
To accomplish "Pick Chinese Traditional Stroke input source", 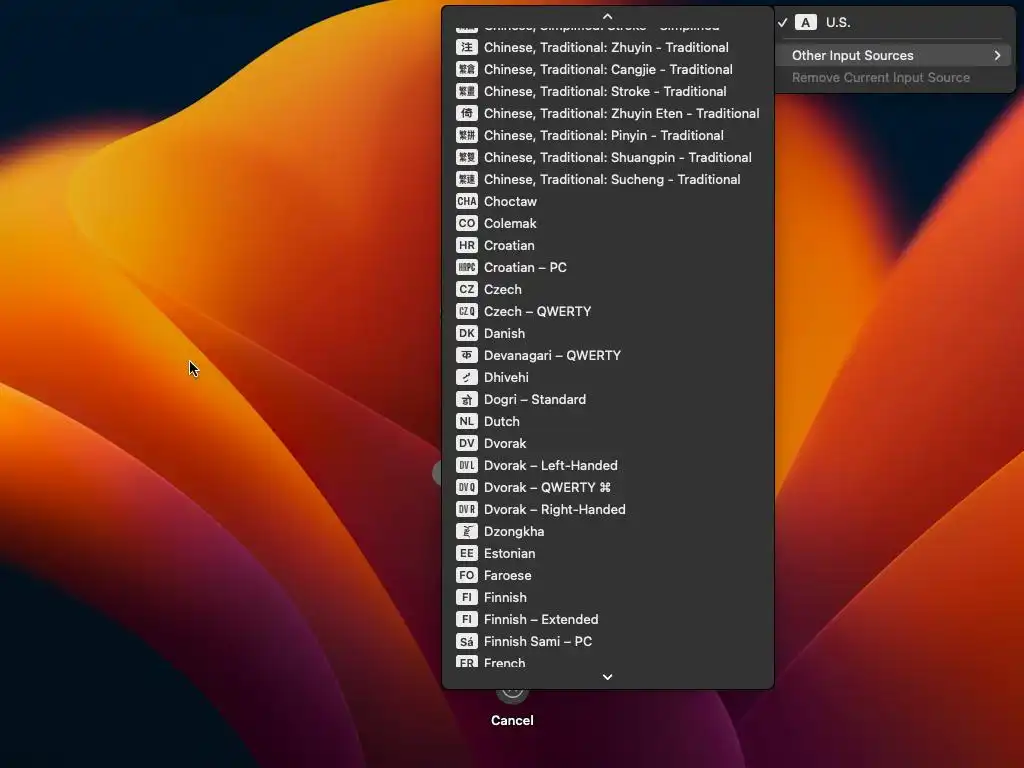I will point(607,91).
